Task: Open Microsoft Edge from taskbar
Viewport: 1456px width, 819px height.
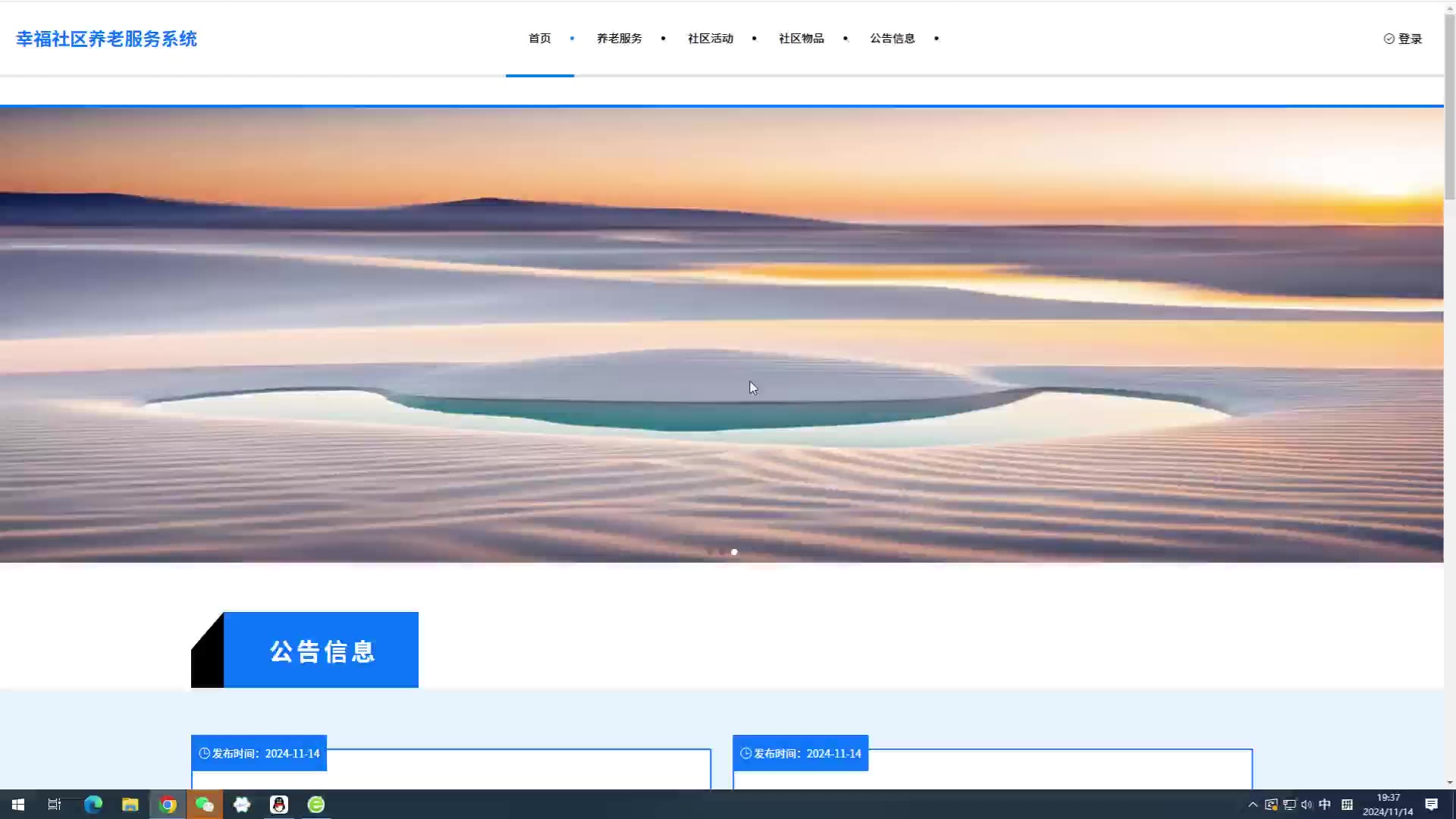Action: click(x=93, y=805)
